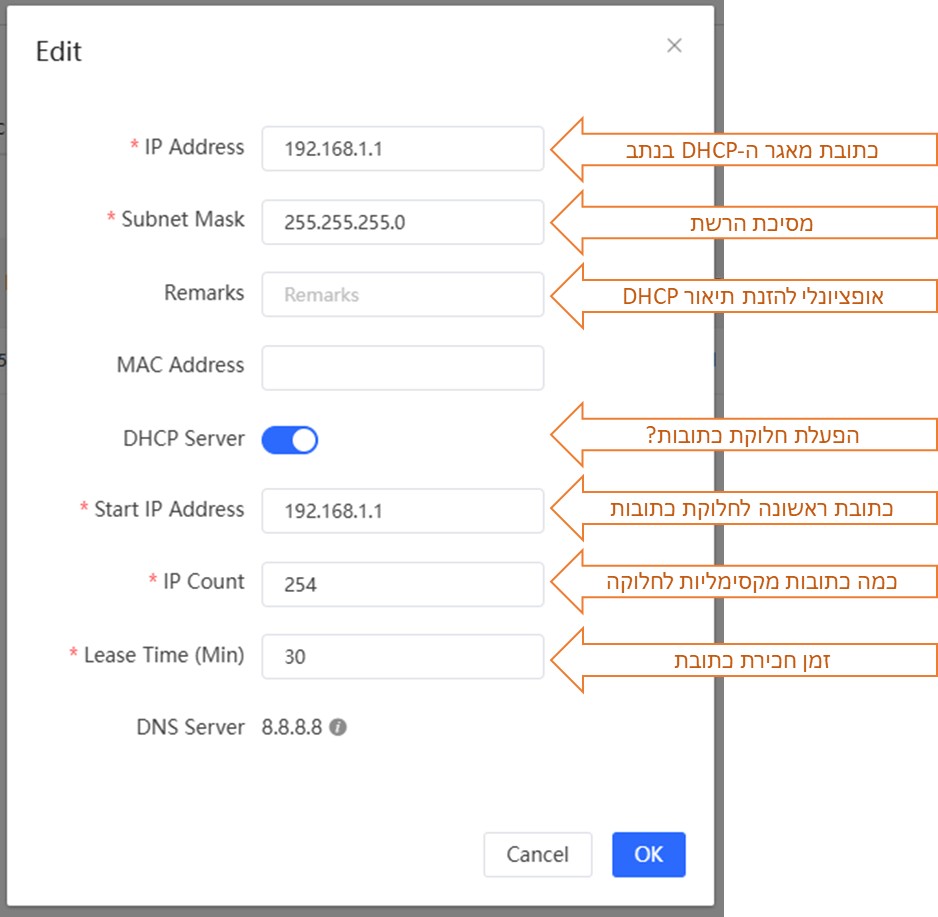Image resolution: width=938 pixels, height=917 pixels.
Task: Click inside the IP Address field showing 192.168.1.1
Action: pos(402,148)
